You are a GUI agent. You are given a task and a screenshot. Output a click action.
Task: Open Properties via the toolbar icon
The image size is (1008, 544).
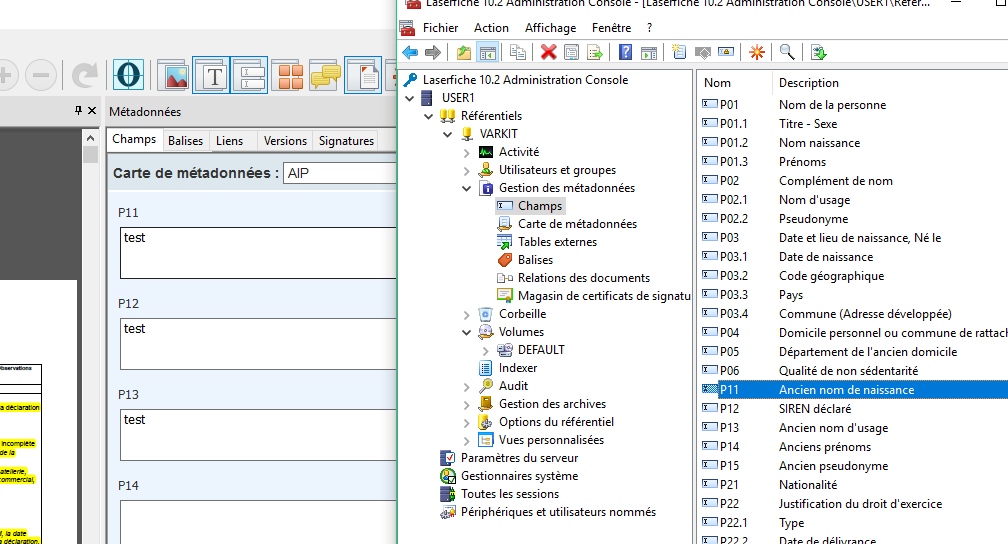(571, 53)
